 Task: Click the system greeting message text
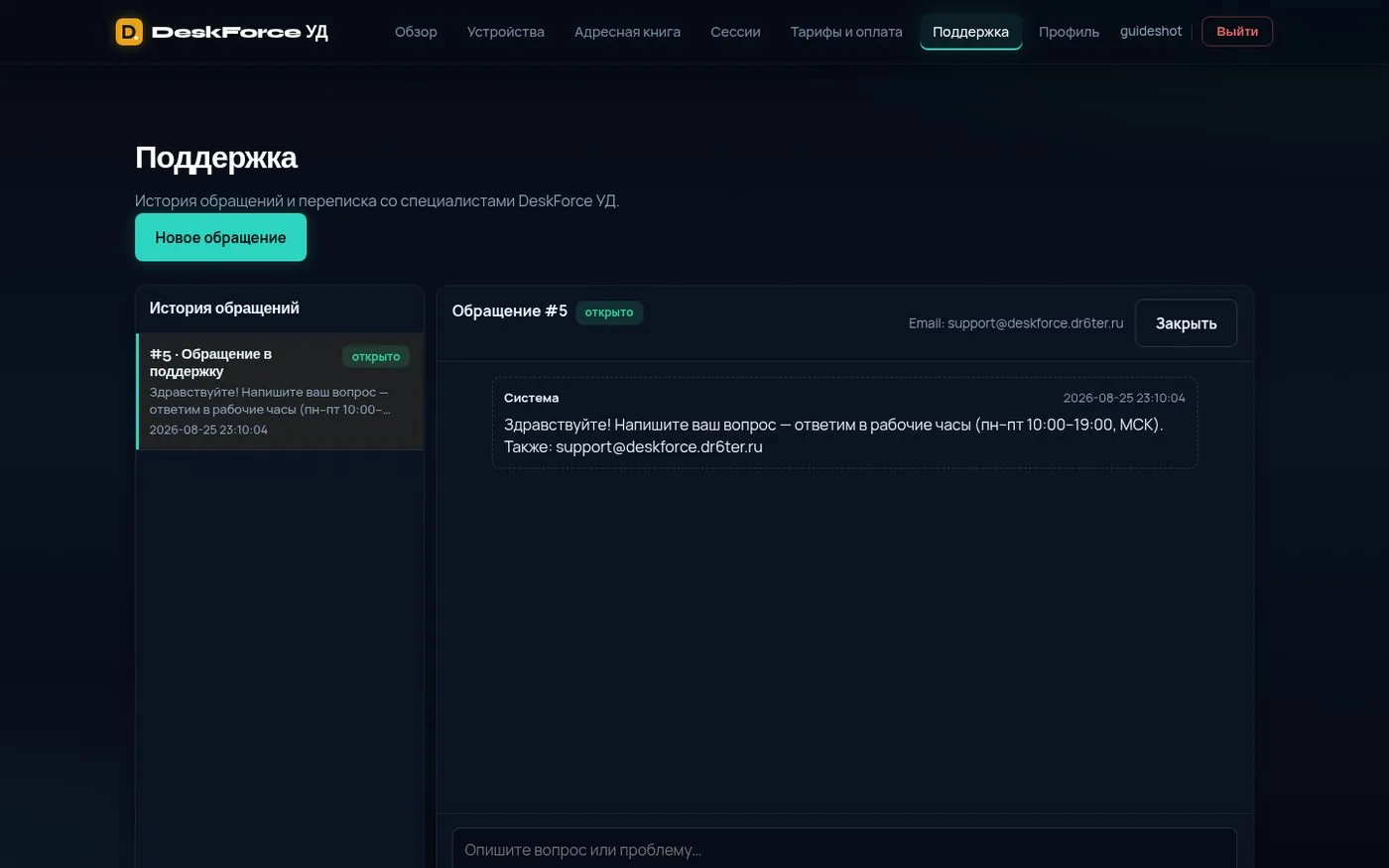(x=833, y=435)
